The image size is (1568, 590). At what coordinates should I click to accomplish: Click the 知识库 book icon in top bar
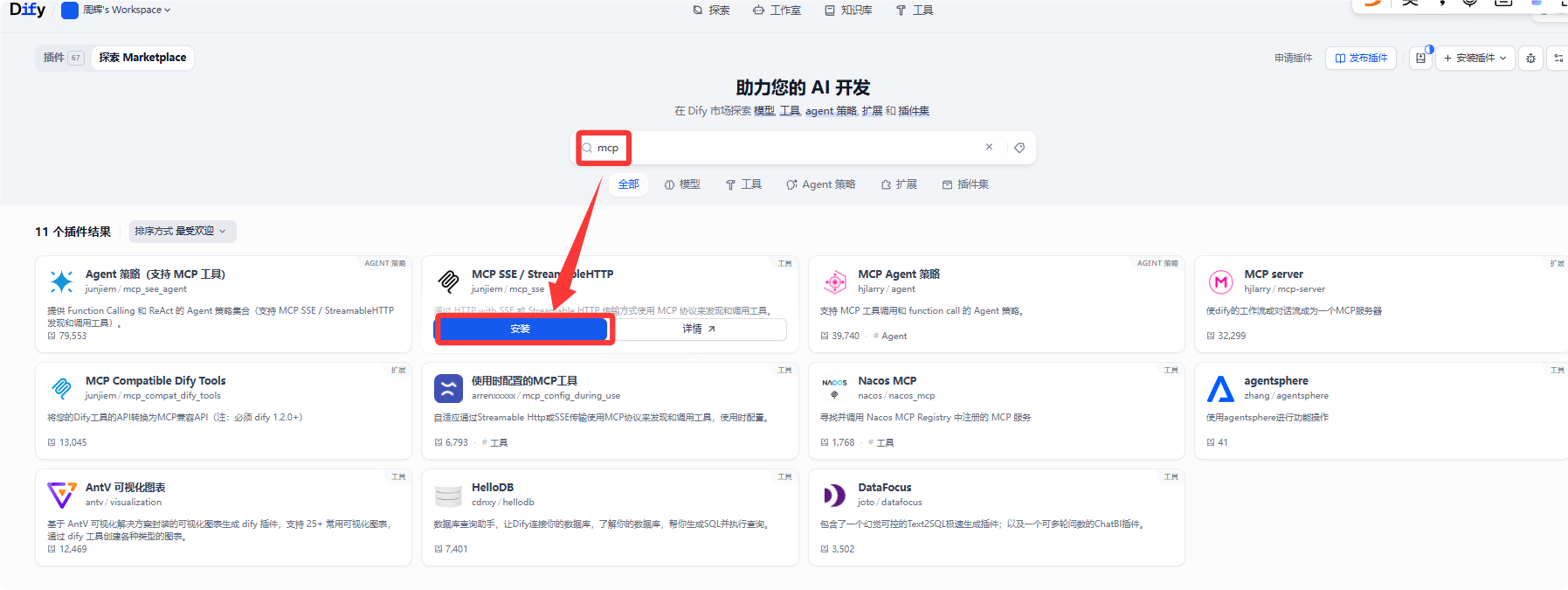point(830,10)
